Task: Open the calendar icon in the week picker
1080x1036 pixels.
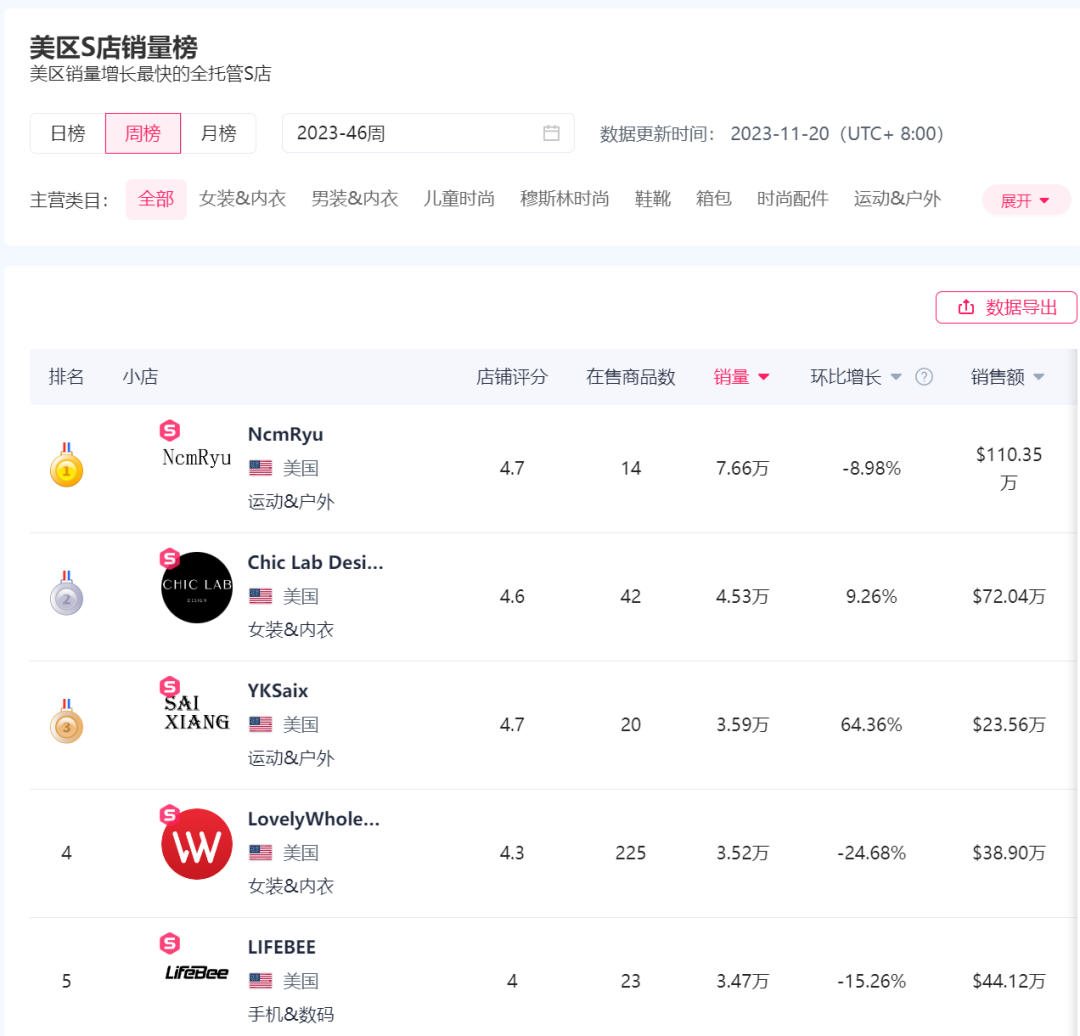Action: click(x=551, y=133)
